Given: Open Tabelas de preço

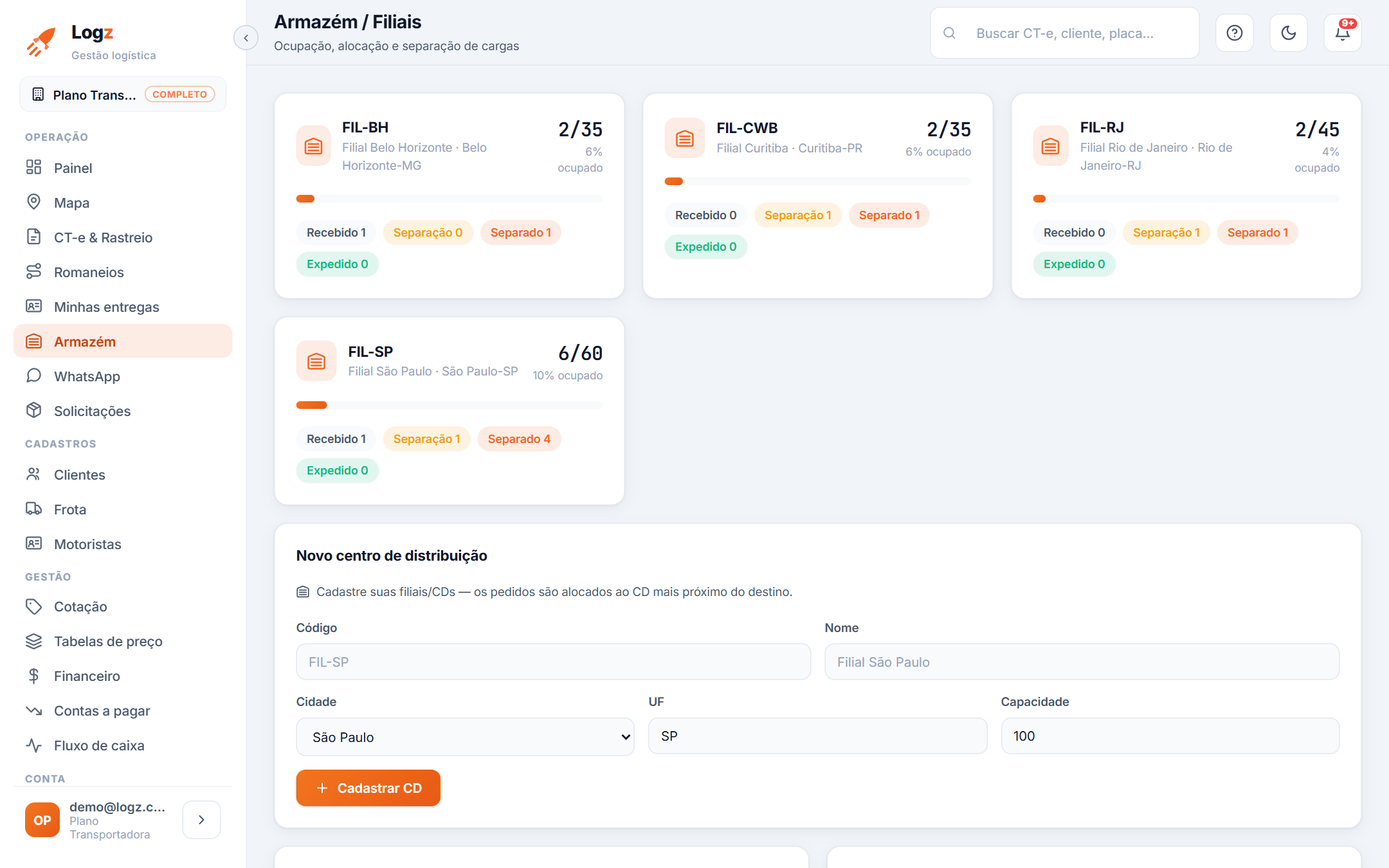Looking at the screenshot, I should pyautogui.click(x=123, y=641).
